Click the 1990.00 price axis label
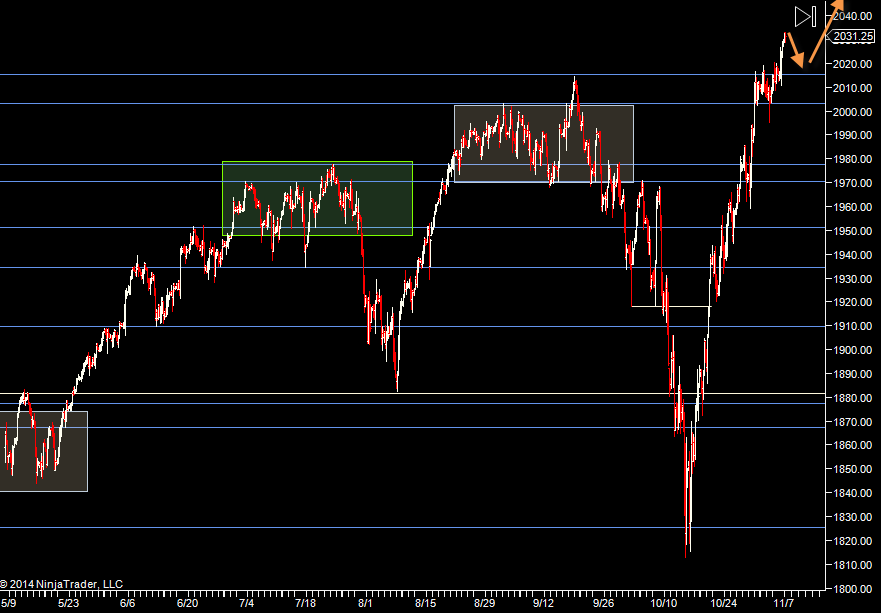 pyautogui.click(x=853, y=135)
